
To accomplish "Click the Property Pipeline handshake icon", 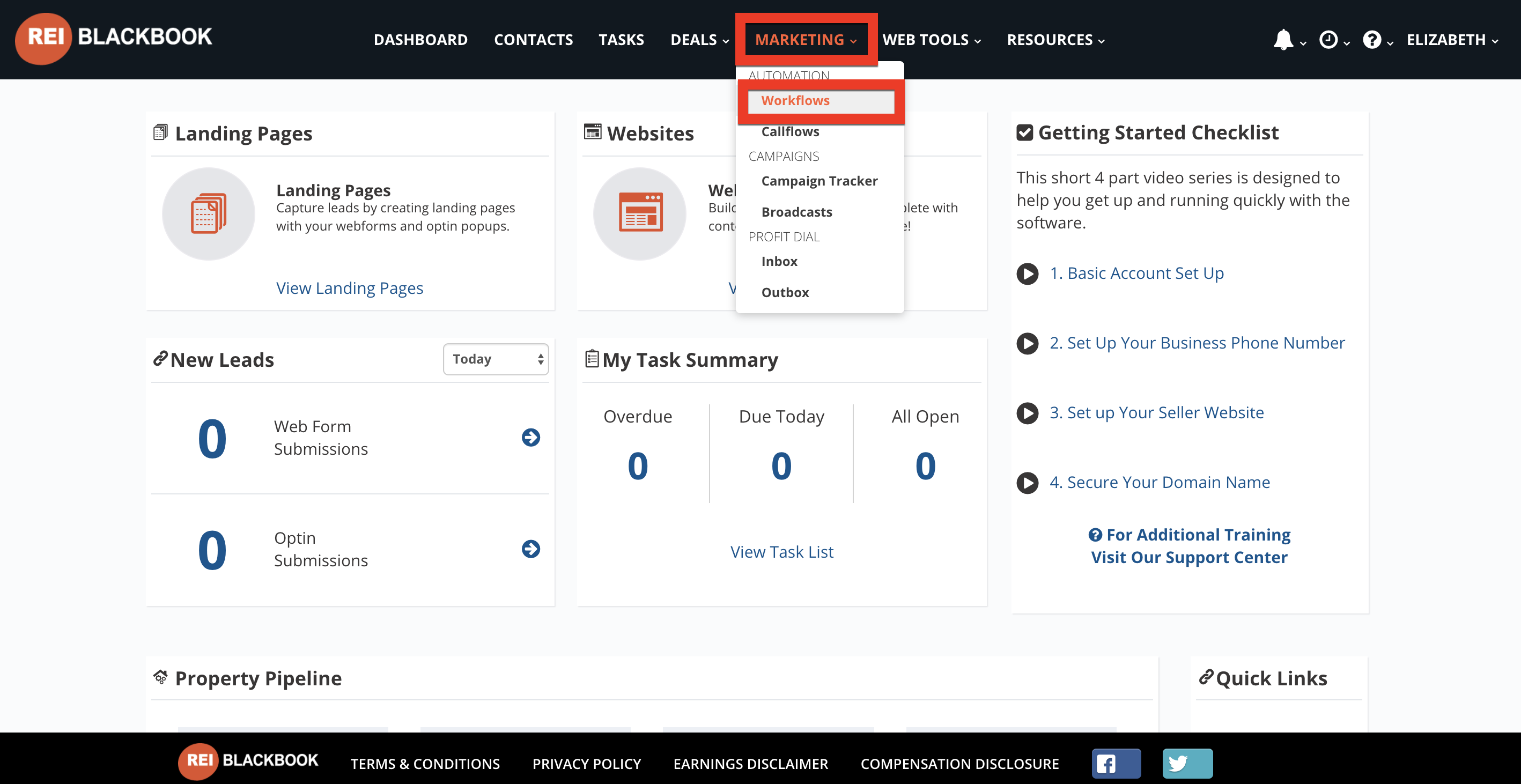I will [x=160, y=677].
